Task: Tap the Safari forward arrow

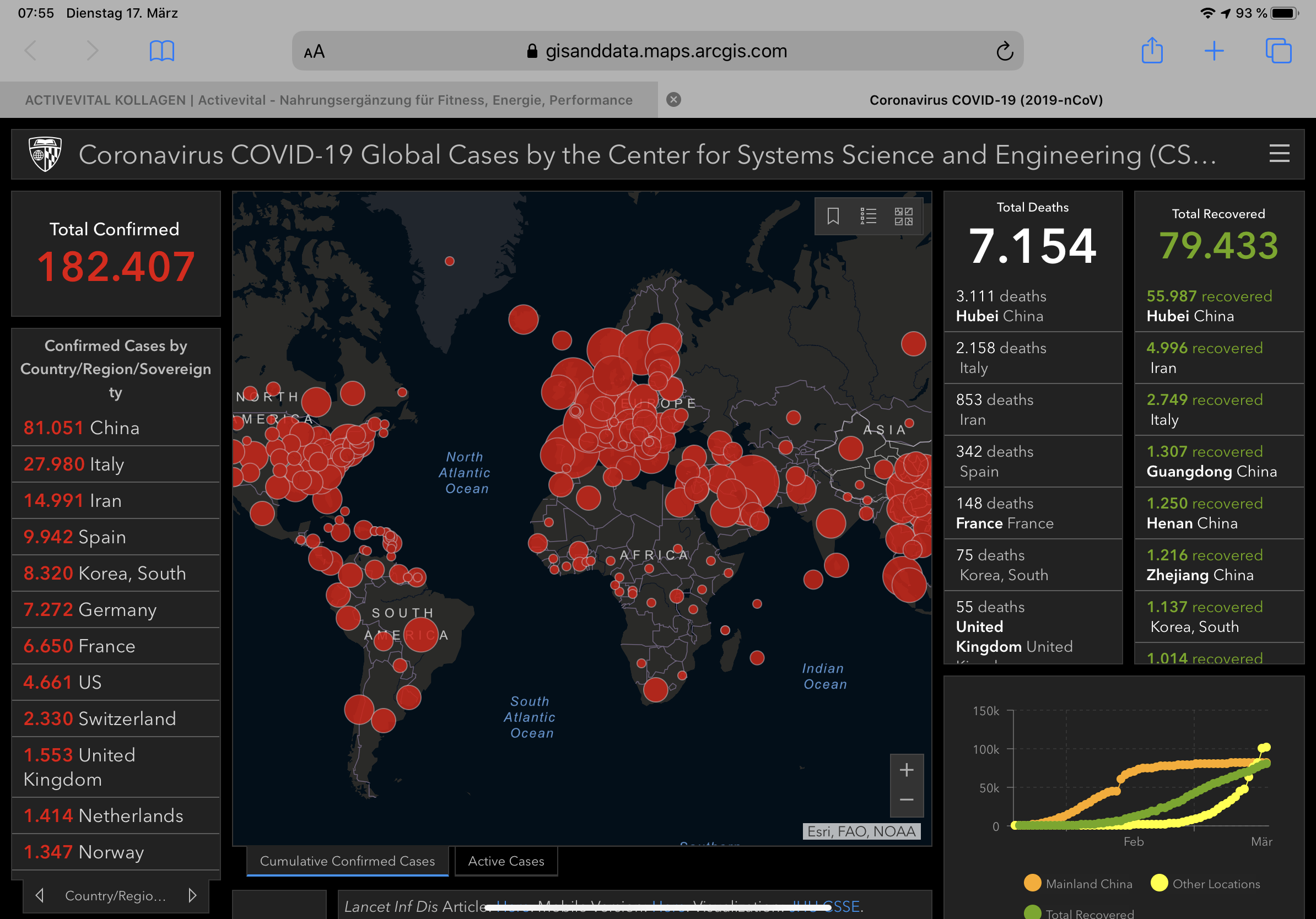Action: click(x=92, y=51)
